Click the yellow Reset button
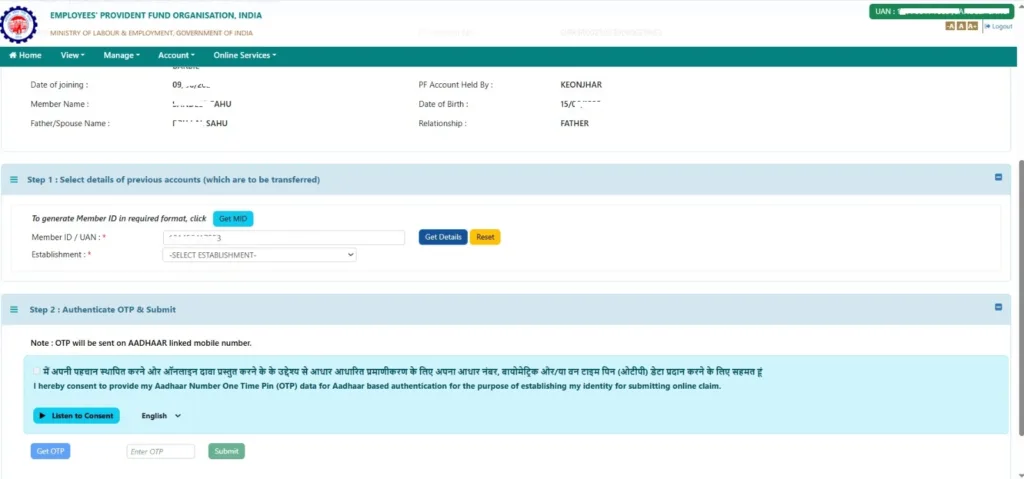1024x479 pixels. [x=485, y=237]
